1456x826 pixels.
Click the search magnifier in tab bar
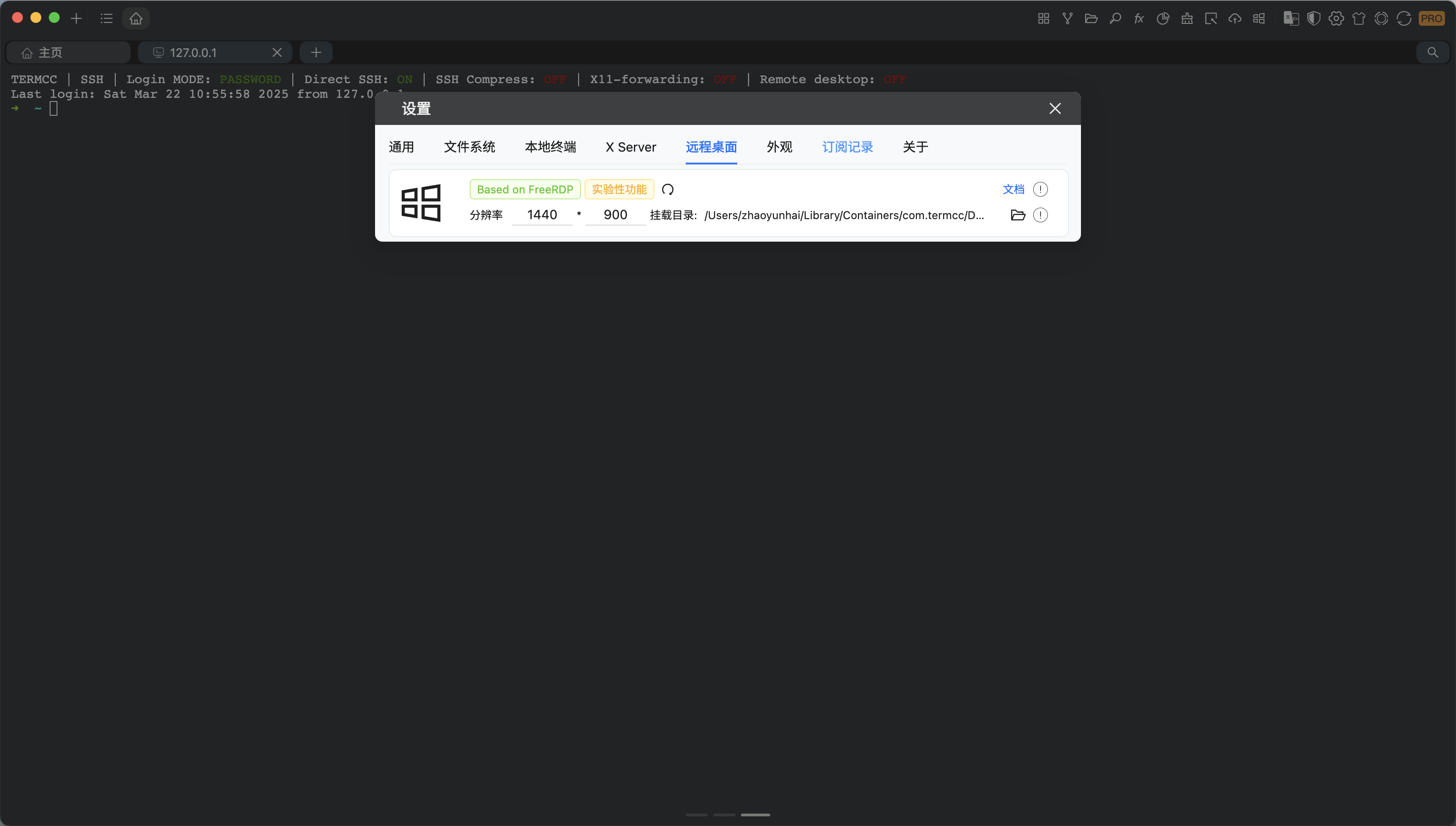coord(1433,52)
